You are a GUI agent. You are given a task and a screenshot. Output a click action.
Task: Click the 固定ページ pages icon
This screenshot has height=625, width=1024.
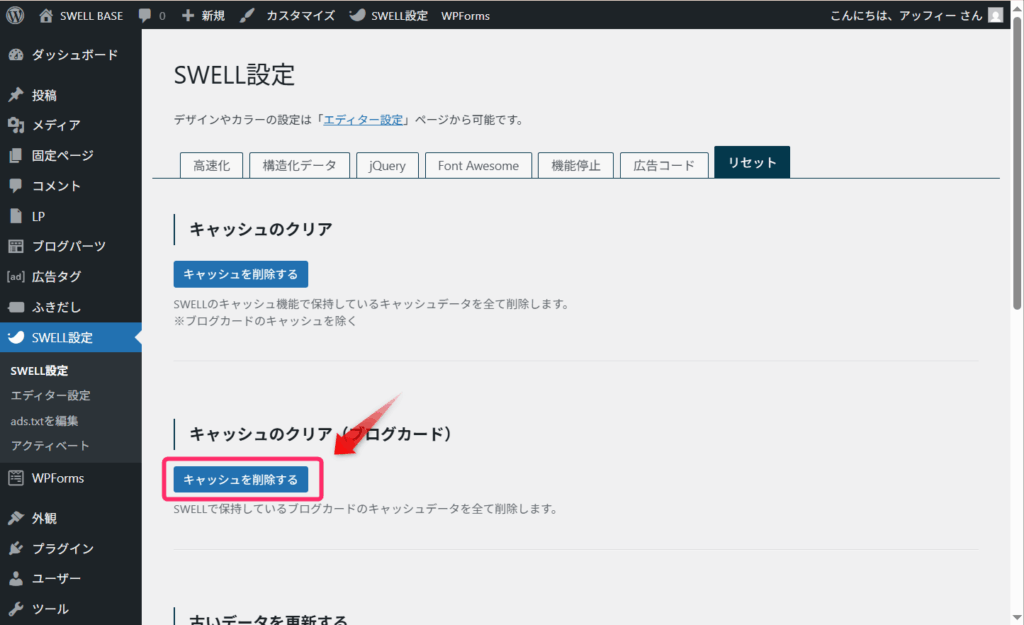coord(16,155)
